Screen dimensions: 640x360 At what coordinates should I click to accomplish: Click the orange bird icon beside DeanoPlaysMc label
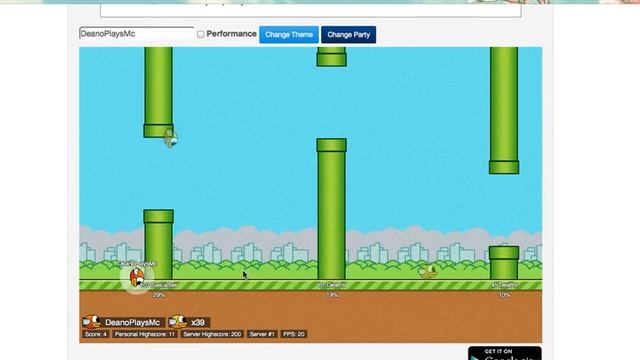coord(91,322)
